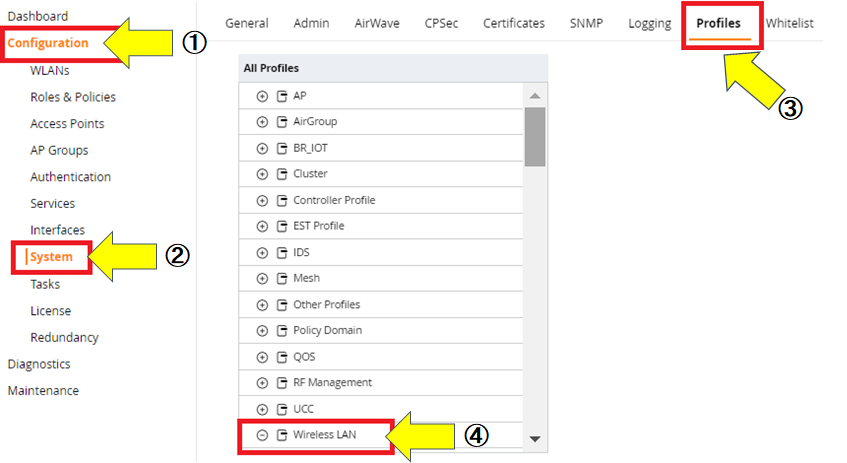
Task: Click the AirGroup profile page icon
Action: (281, 122)
